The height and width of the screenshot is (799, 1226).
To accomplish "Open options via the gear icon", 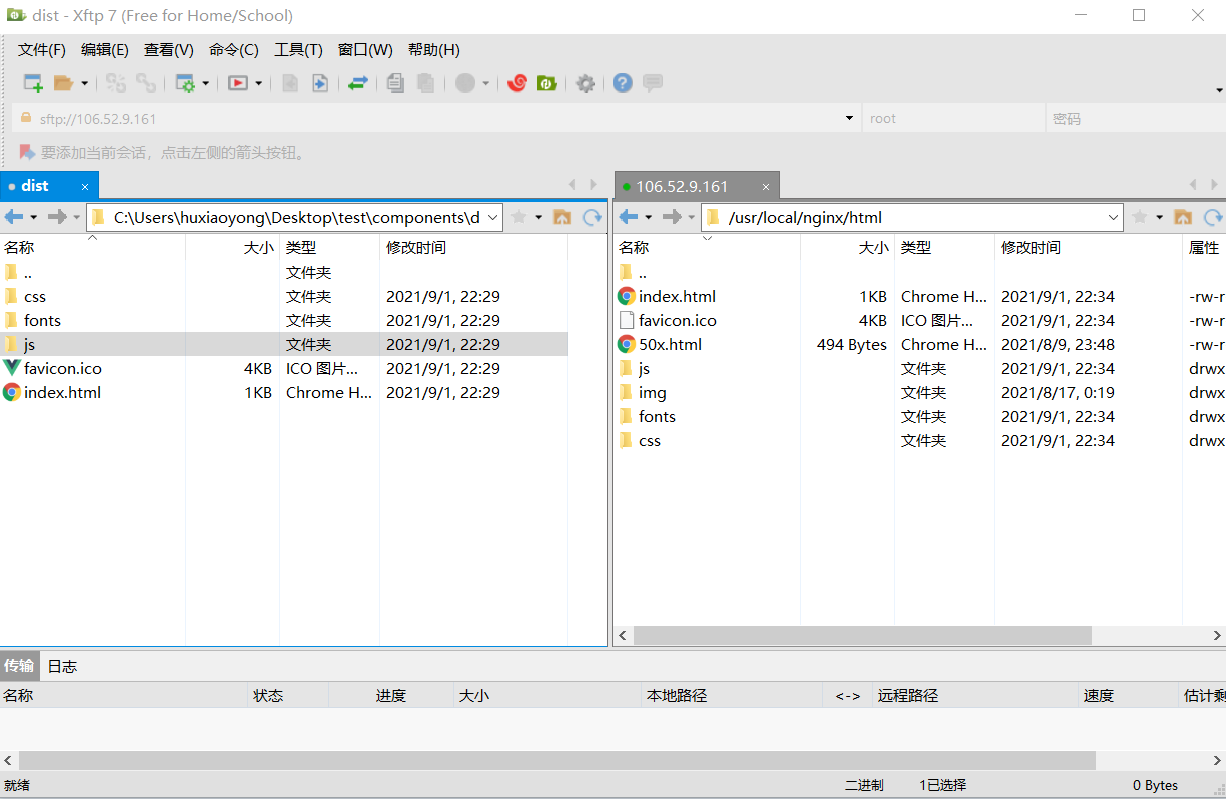I will pyautogui.click(x=586, y=83).
